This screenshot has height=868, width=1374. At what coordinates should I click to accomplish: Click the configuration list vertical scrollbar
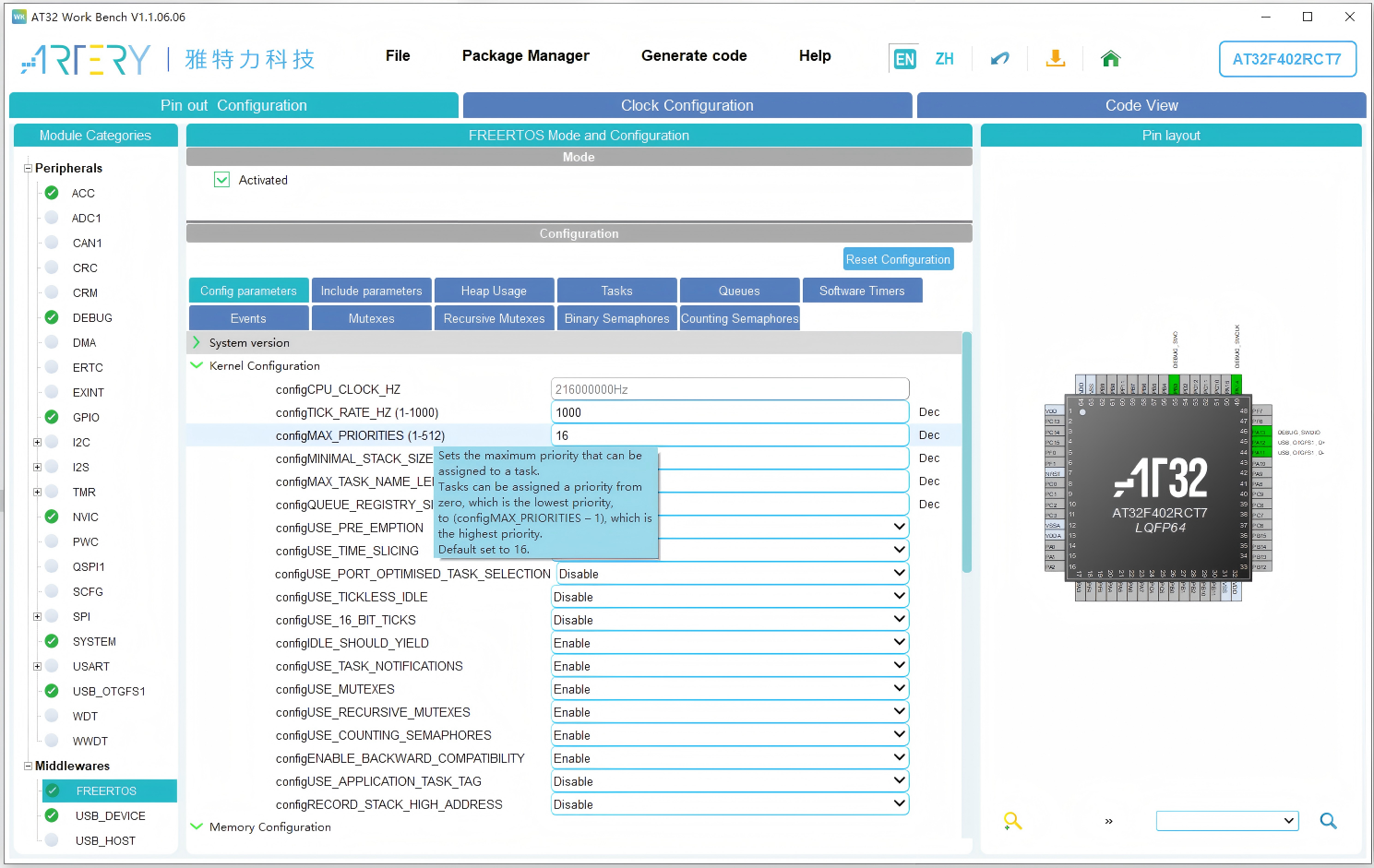tap(967, 452)
